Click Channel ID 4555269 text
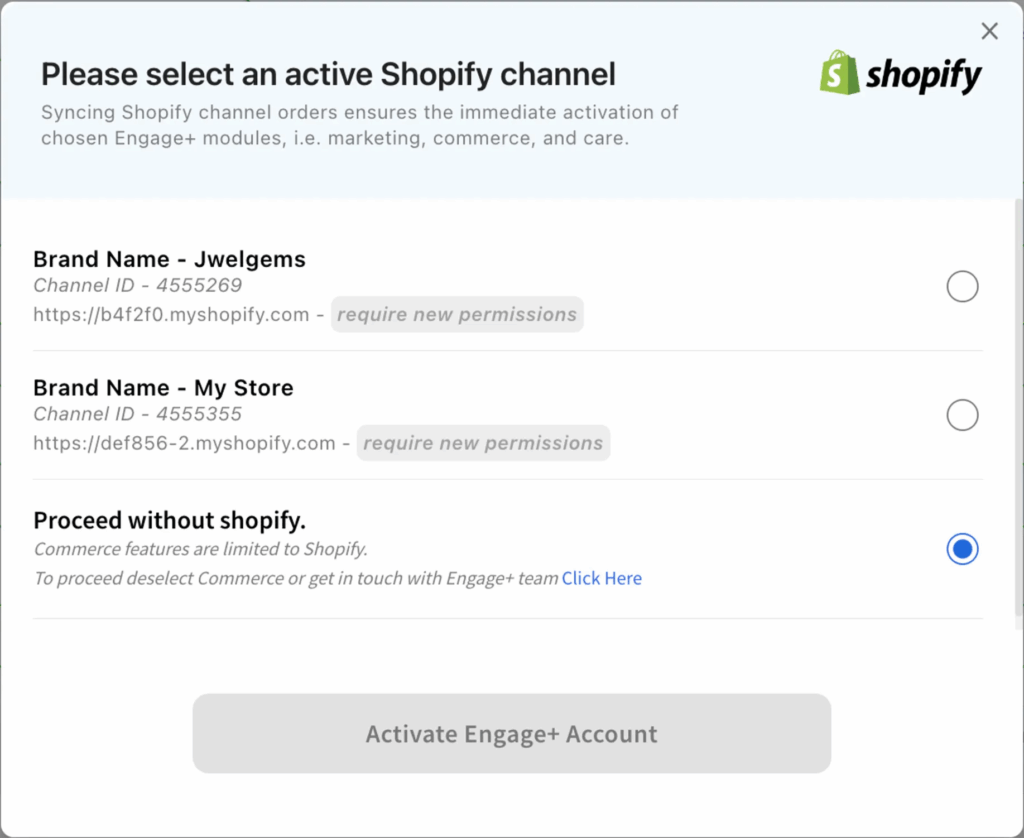This screenshot has height=838, width=1024. 137,286
